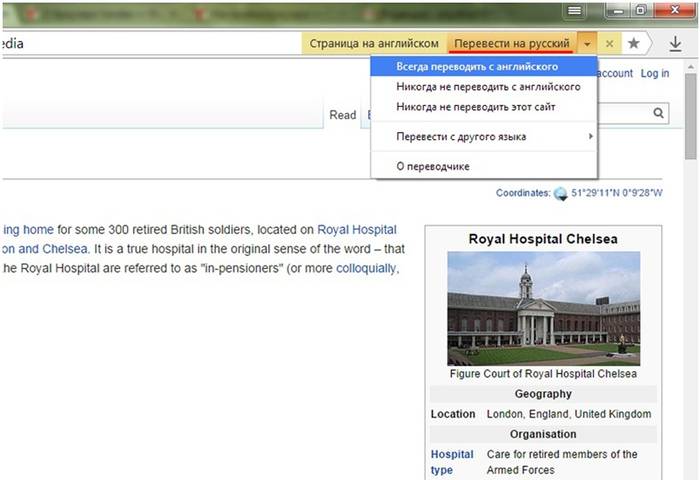Click the Wikipedia search magnifier icon

(x=659, y=114)
